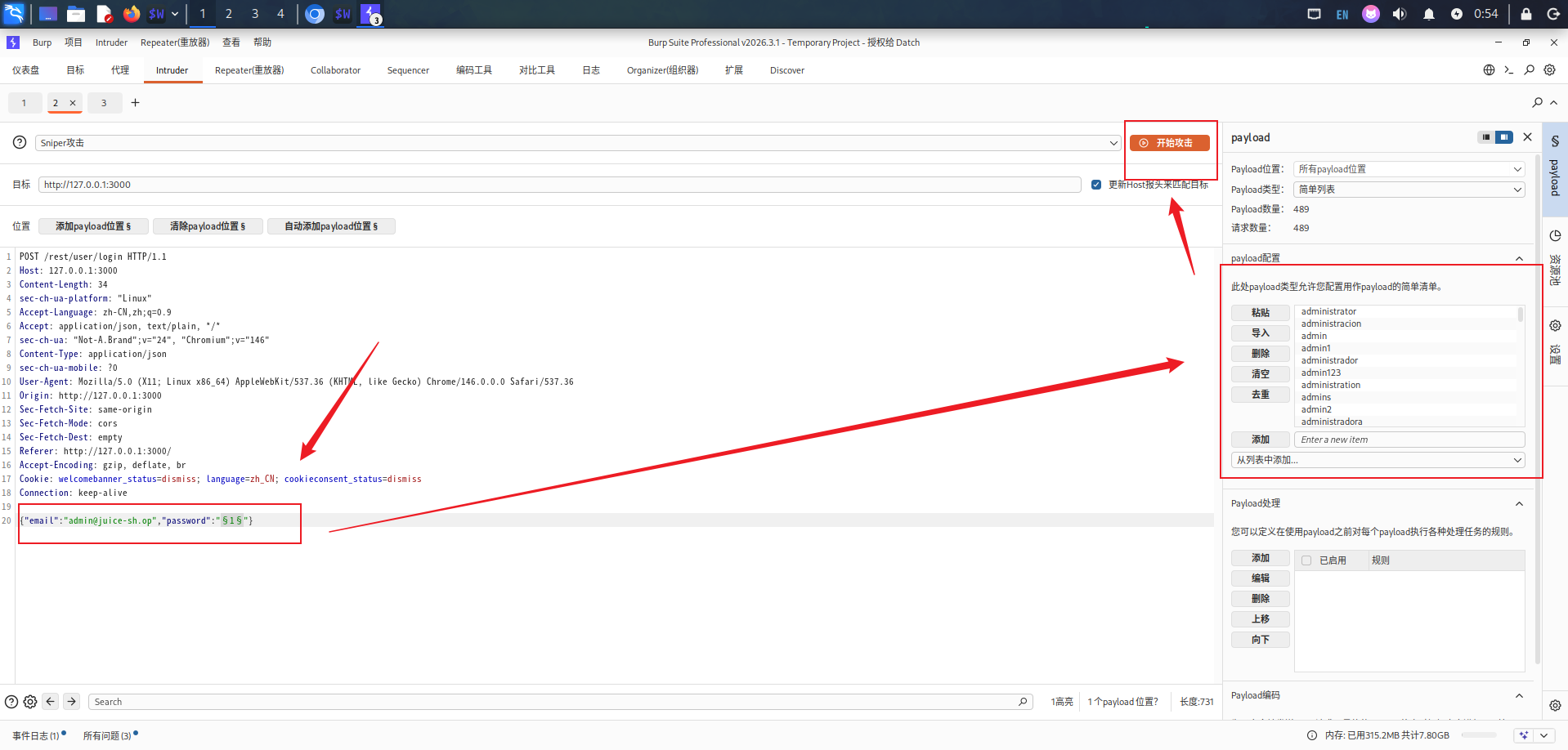Focus the target URL field
The width and height of the screenshot is (1568, 750).
tap(560, 185)
